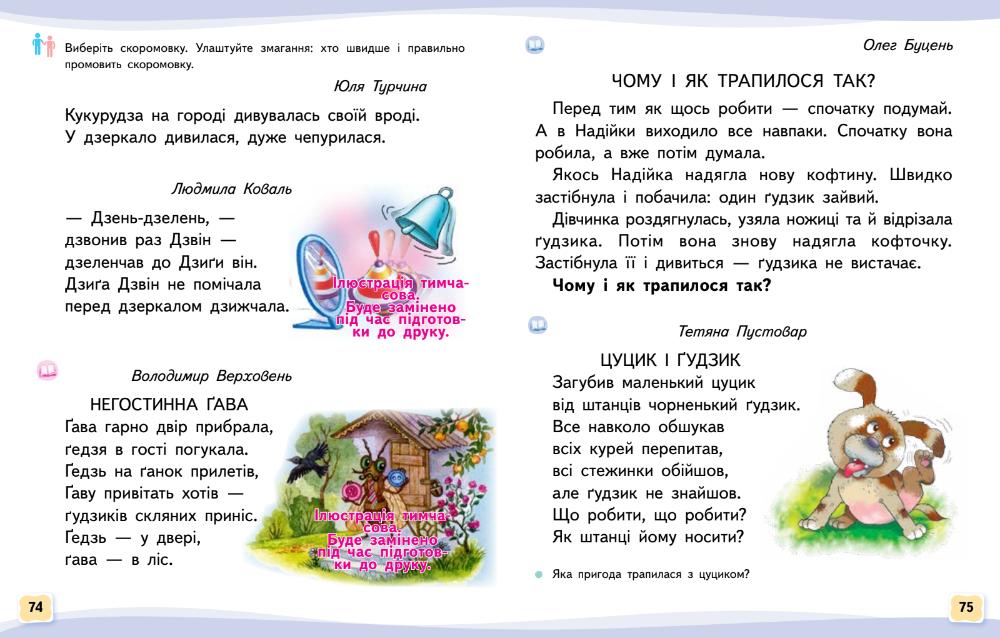
Task: Click the line '— Дзень-дзелень, —'
Action: coord(150,218)
